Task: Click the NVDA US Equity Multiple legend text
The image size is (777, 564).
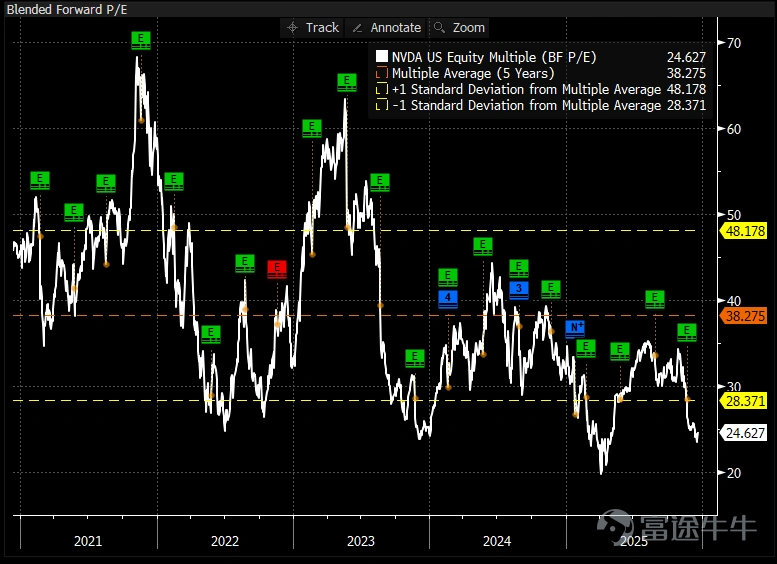Action: (494, 57)
